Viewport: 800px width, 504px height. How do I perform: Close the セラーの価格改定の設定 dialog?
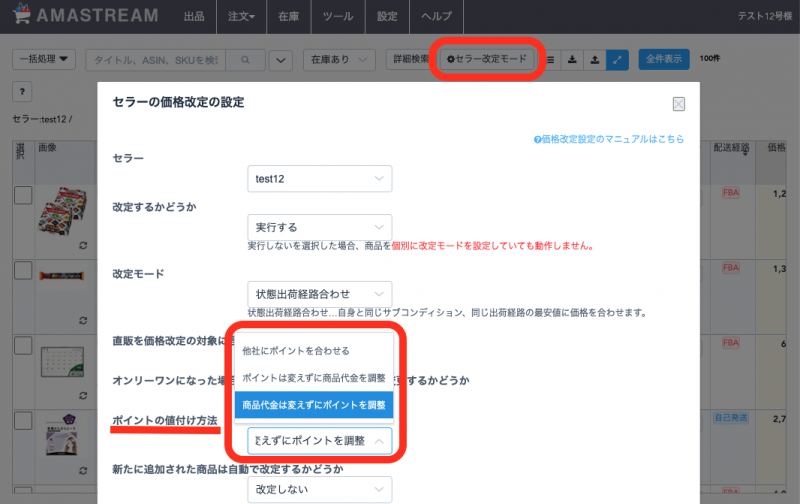click(679, 104)
